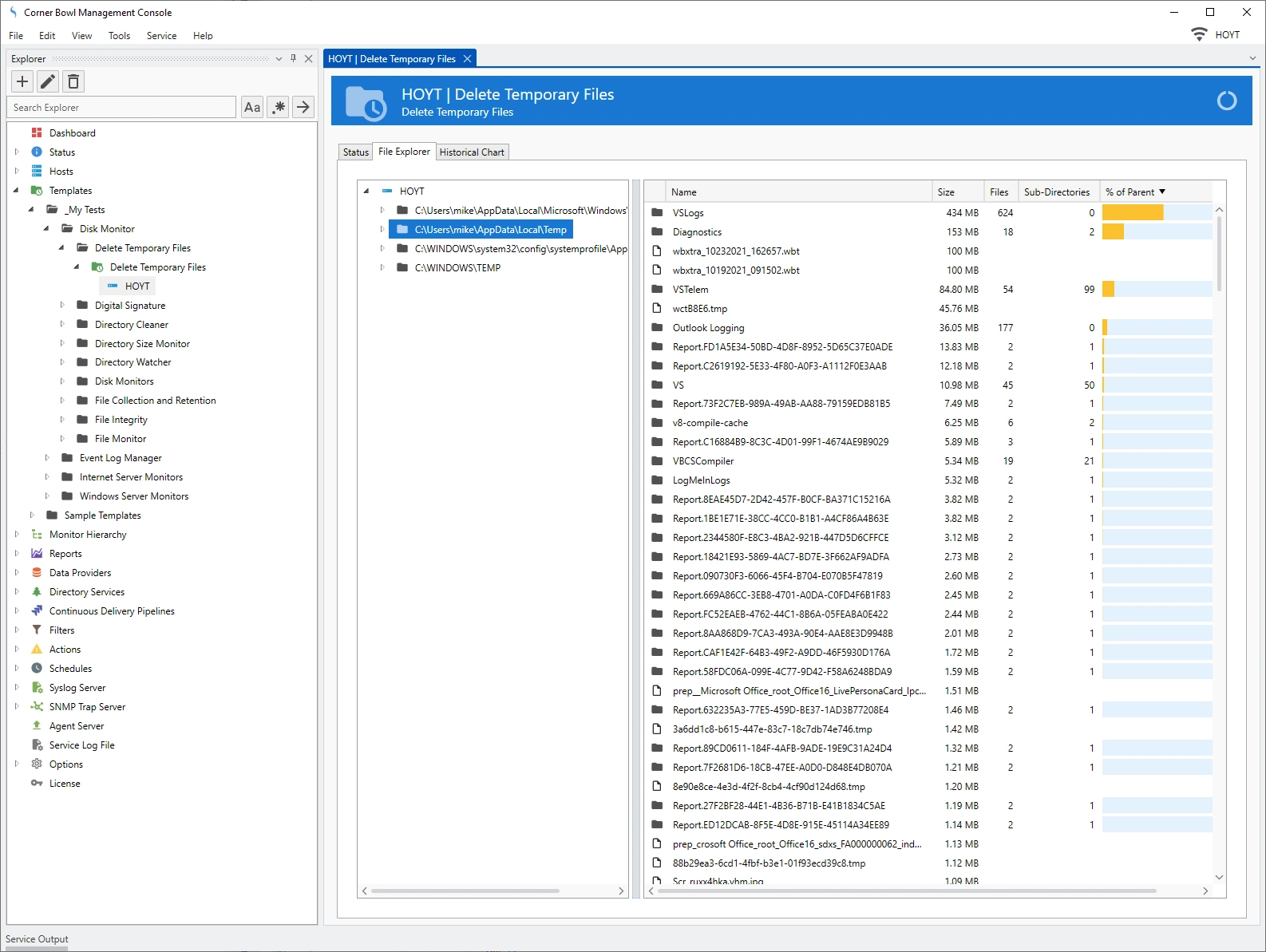Click the trash Delete icon in Explorer
Screen dimensions: 1266x952
(x=73, y=81)
